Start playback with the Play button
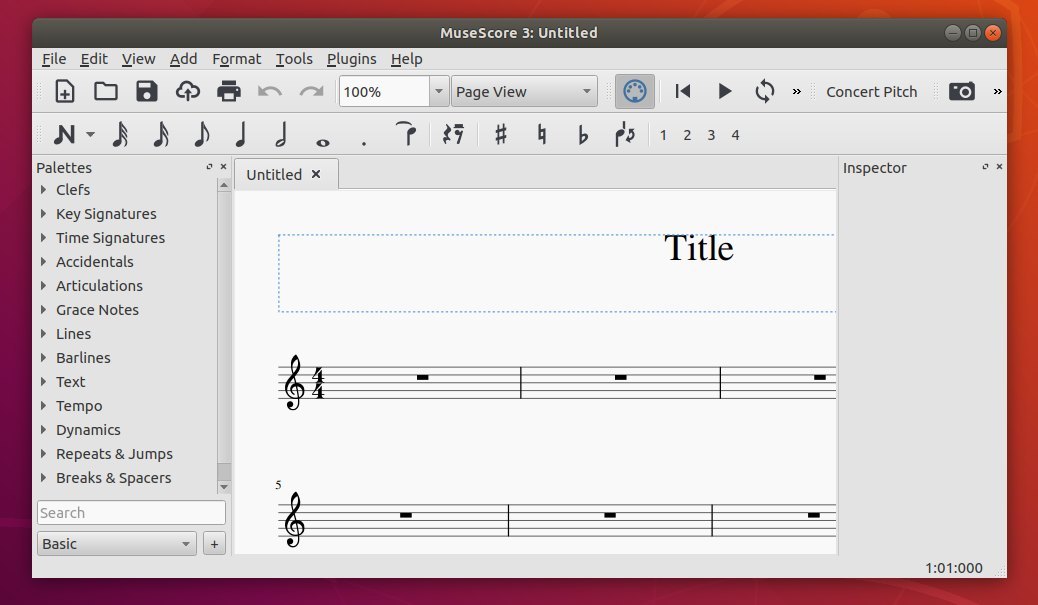The height and width of the screenshot is (605, 1038). click(725, 91)
